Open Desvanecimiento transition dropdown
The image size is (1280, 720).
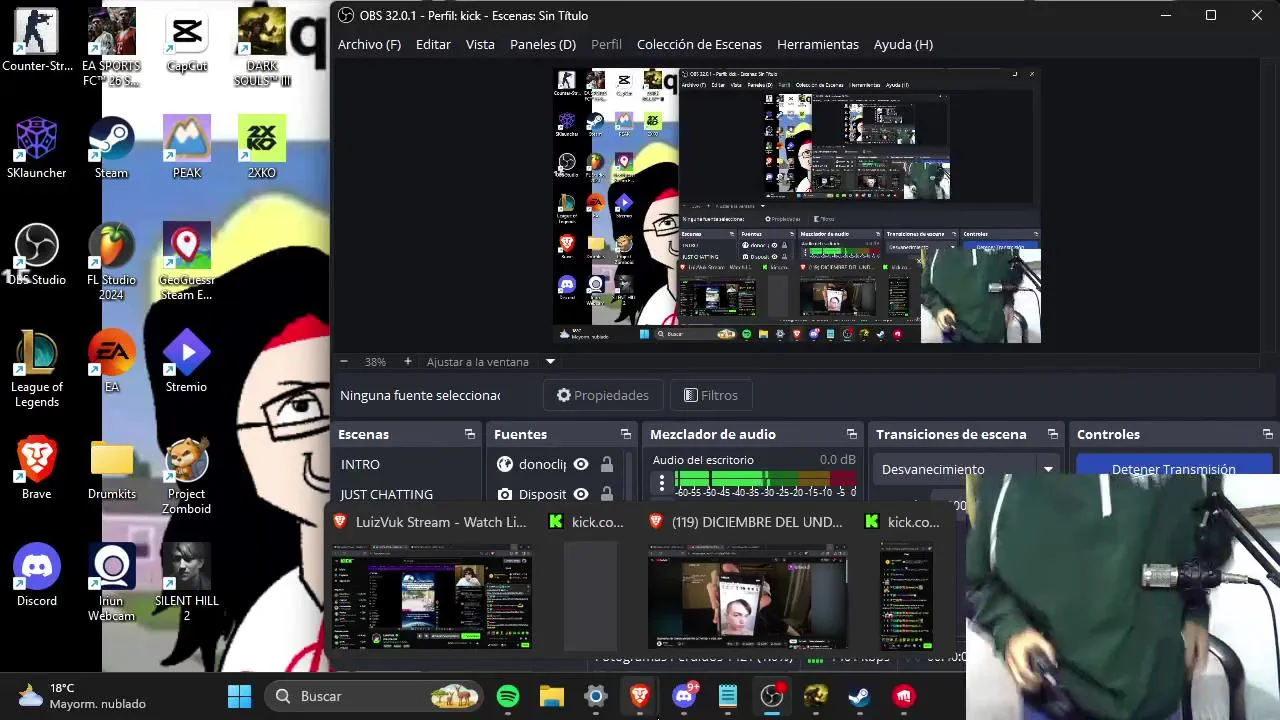(x=966, y=469)
